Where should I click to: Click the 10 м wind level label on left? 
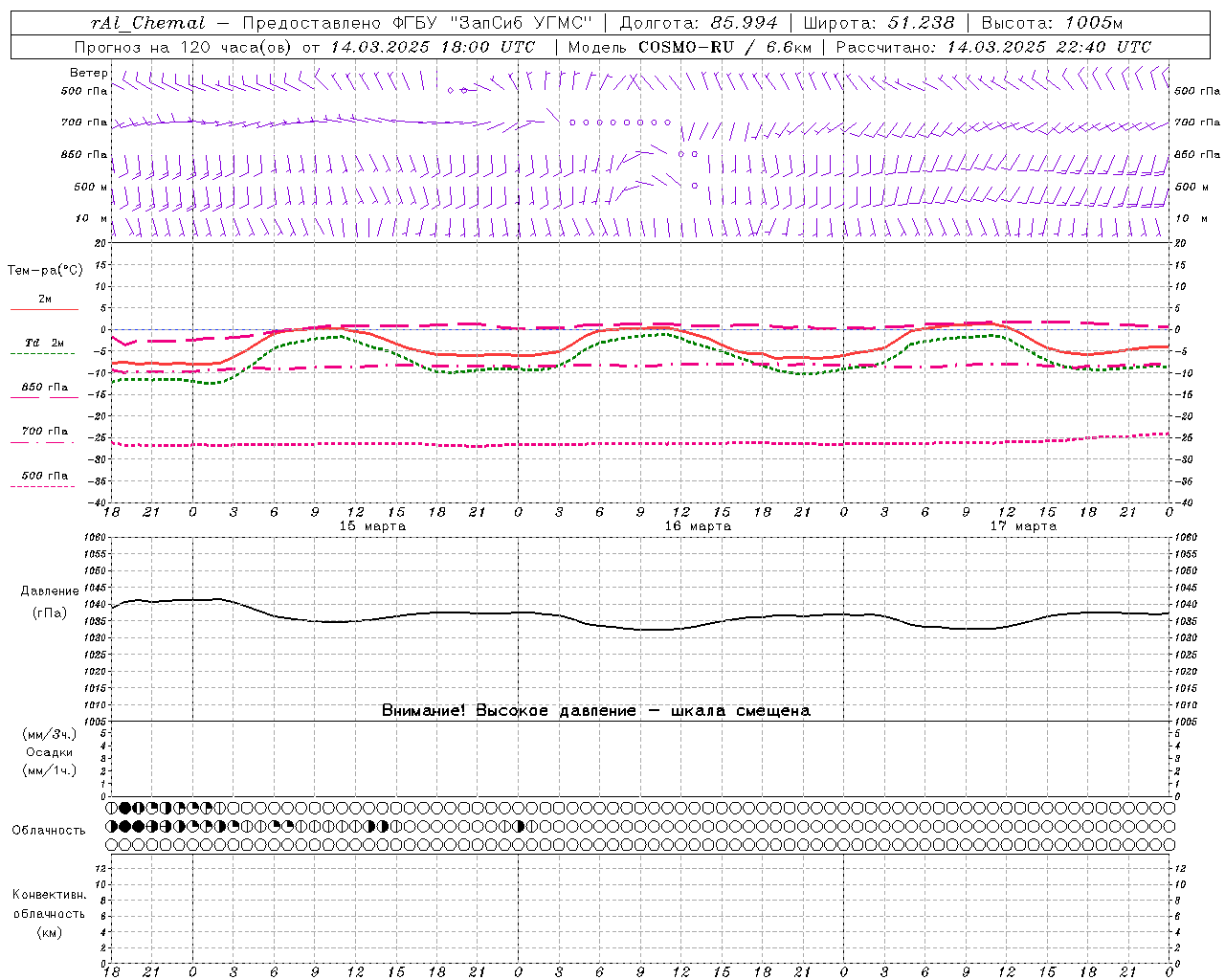pos(92,218)
